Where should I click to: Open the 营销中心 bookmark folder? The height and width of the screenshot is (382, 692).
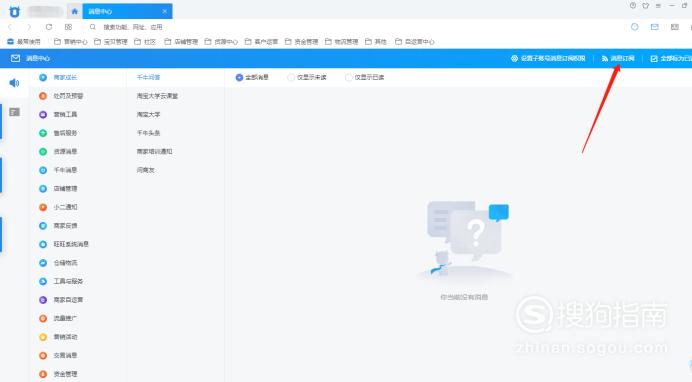point(71,41)
